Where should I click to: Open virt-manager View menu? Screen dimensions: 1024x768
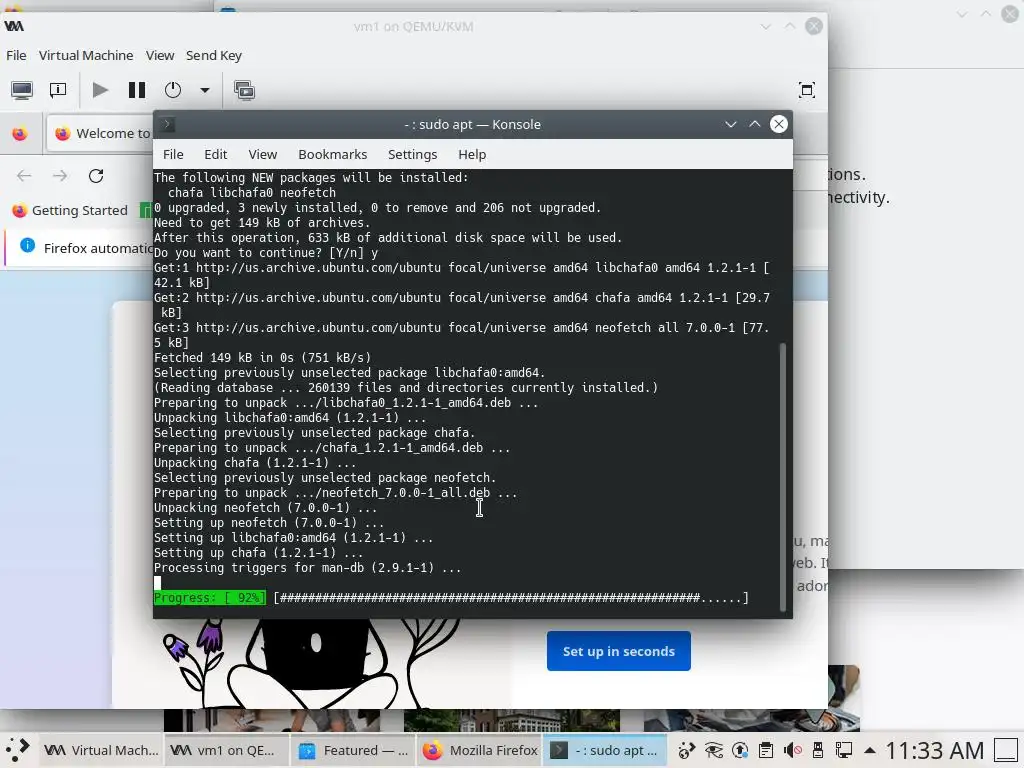(x=160, y=56)
